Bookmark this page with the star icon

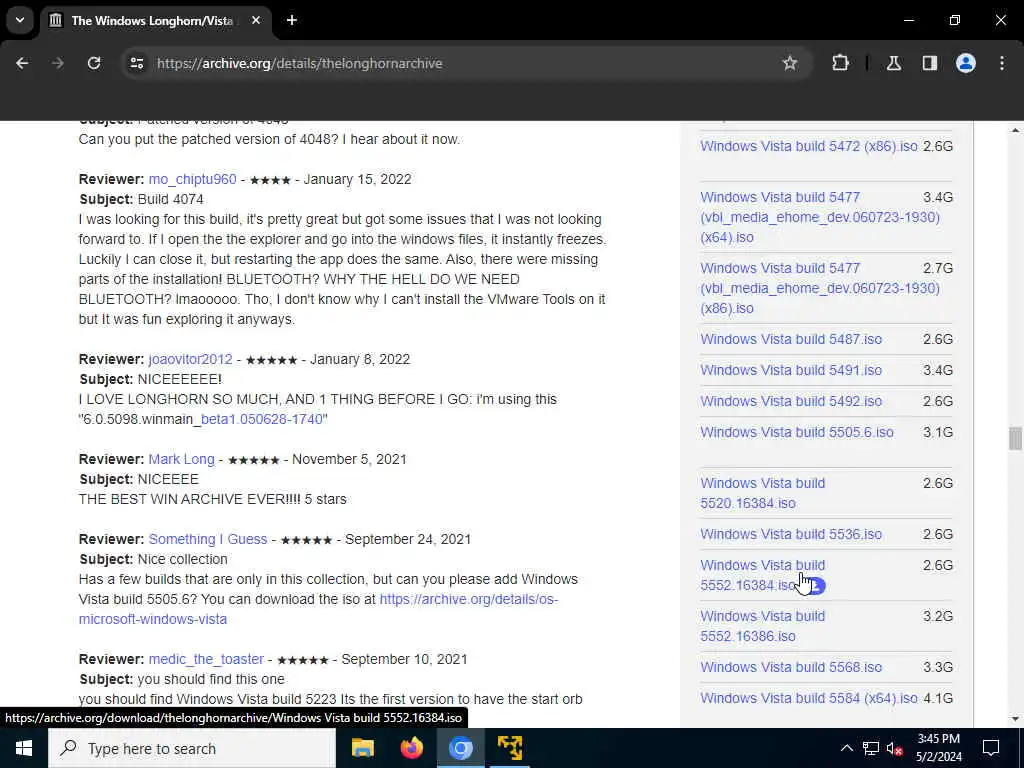coord(790,63)
